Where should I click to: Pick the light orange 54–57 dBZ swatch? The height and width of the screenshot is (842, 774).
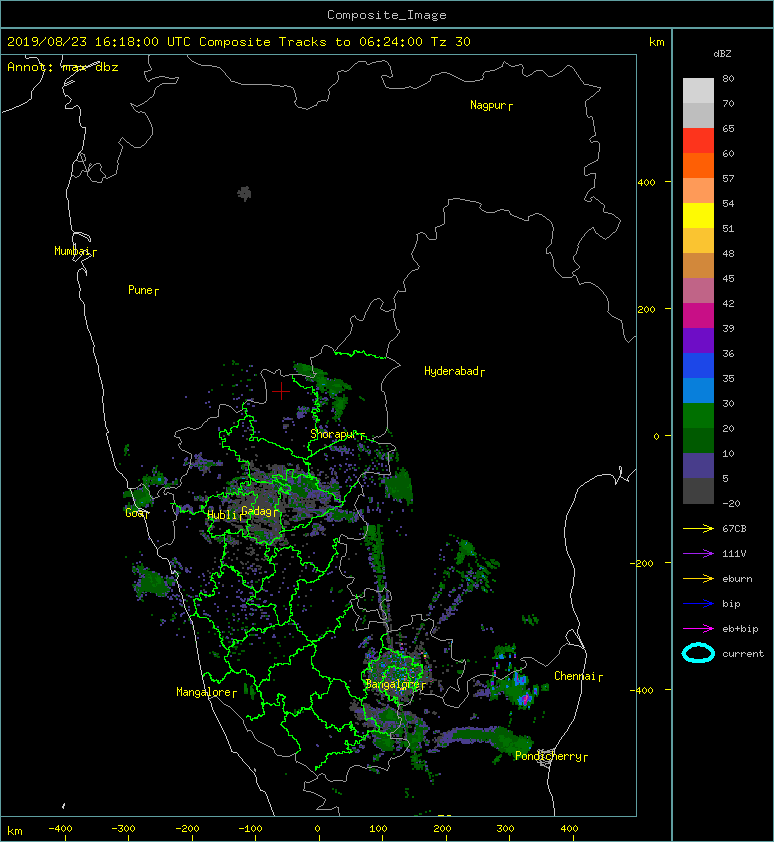(698, 191)
